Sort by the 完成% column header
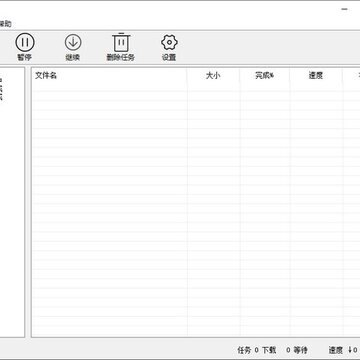The width and height of the screenshot is (360, 360). (265, 76)
